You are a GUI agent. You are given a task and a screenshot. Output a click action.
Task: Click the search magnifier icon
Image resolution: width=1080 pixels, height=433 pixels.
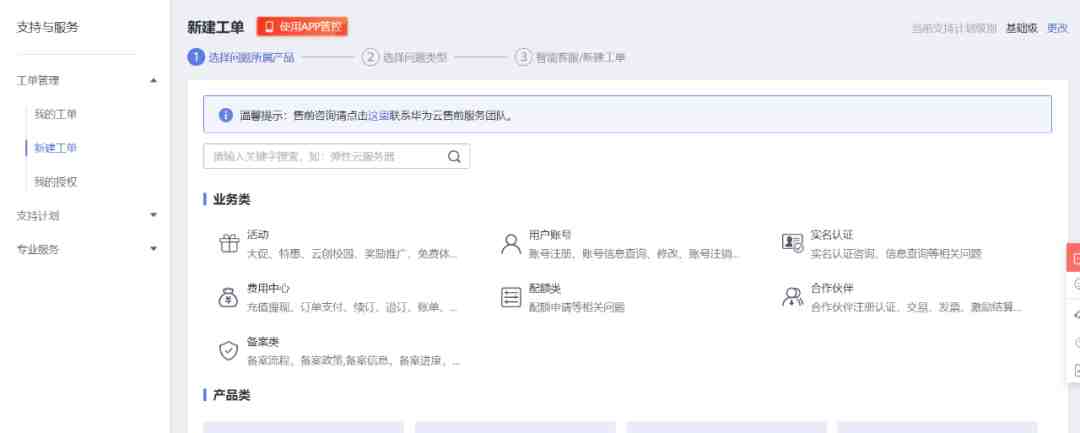(454, 156)
